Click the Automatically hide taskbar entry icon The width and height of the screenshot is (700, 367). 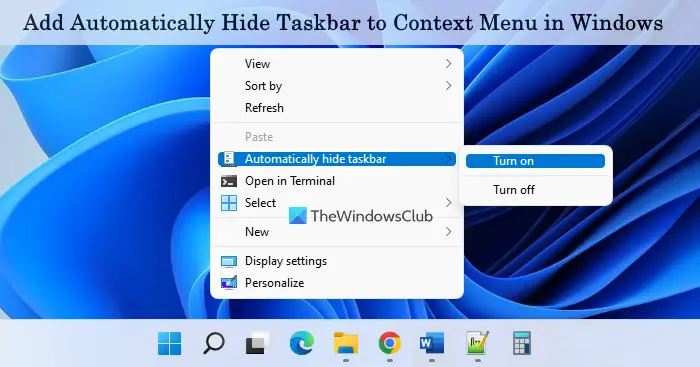(x=229, y=159)
